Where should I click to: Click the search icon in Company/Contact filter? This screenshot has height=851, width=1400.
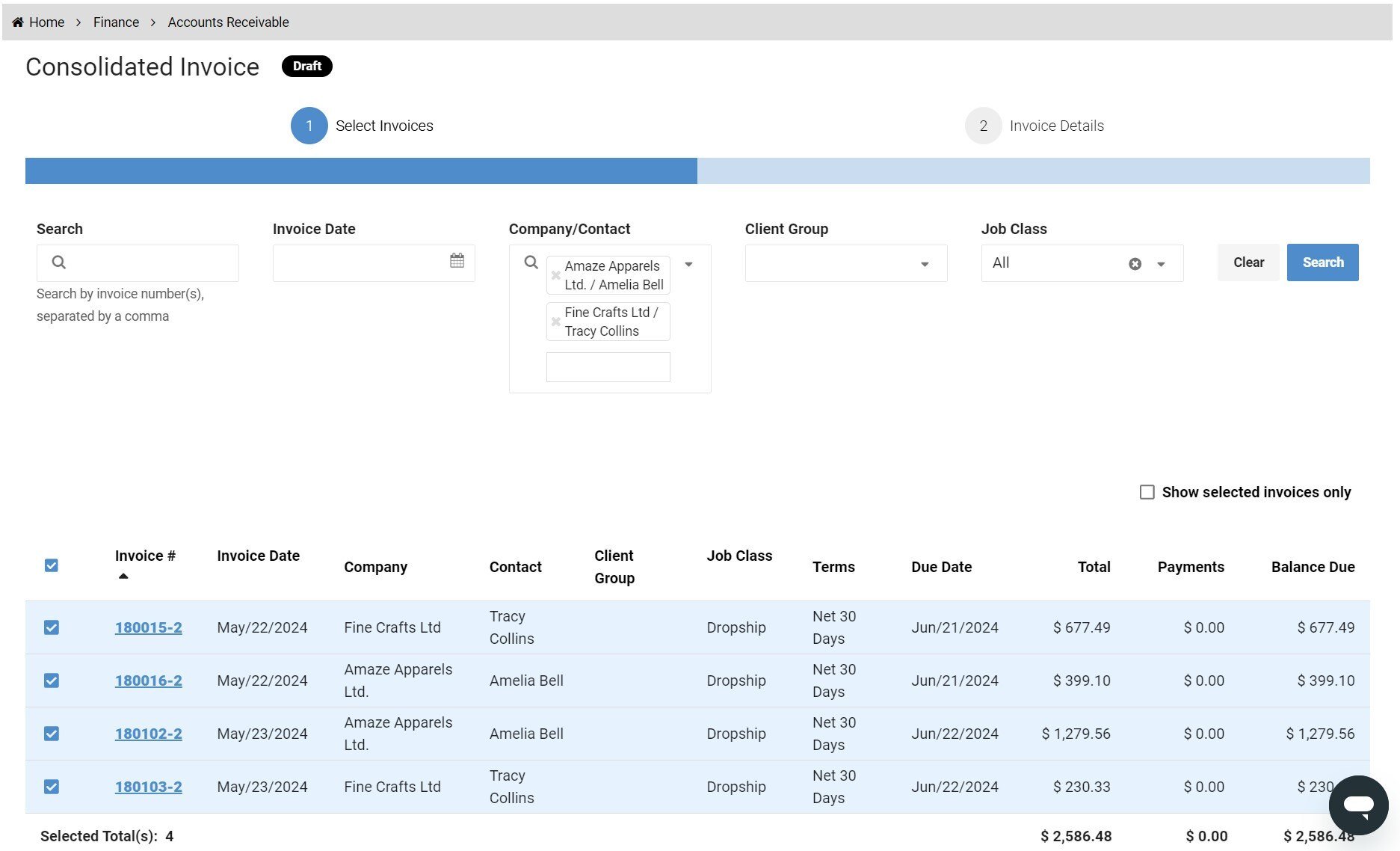pyautogui.click(x=531, y=262)
